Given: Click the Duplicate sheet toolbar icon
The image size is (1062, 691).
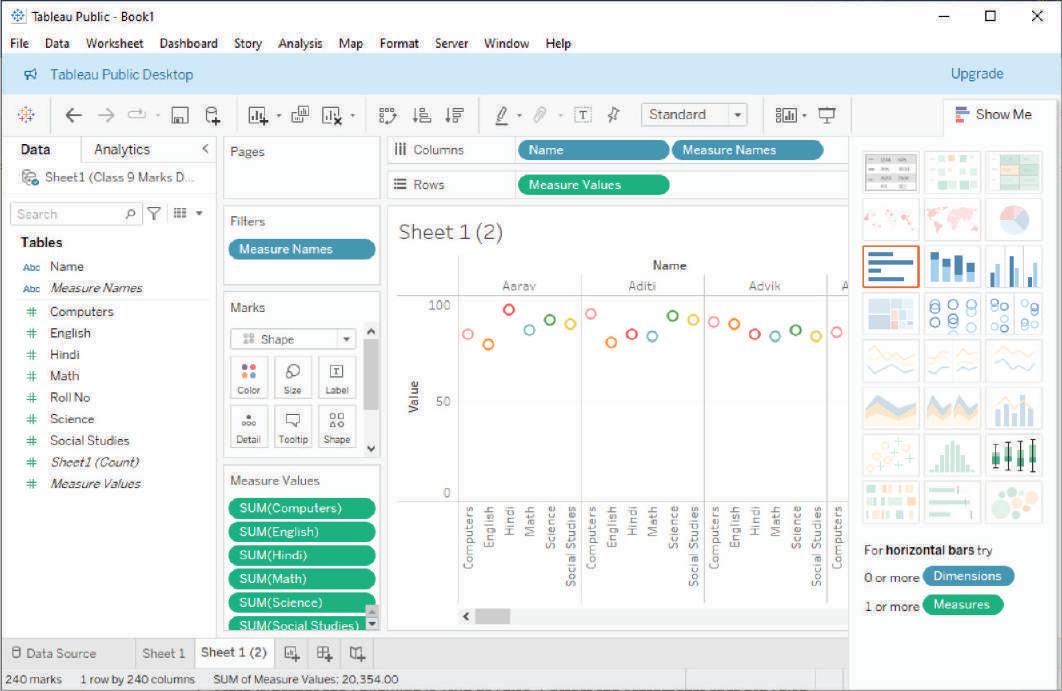Looking at the screenshot, I should click(x=300, y=114).
